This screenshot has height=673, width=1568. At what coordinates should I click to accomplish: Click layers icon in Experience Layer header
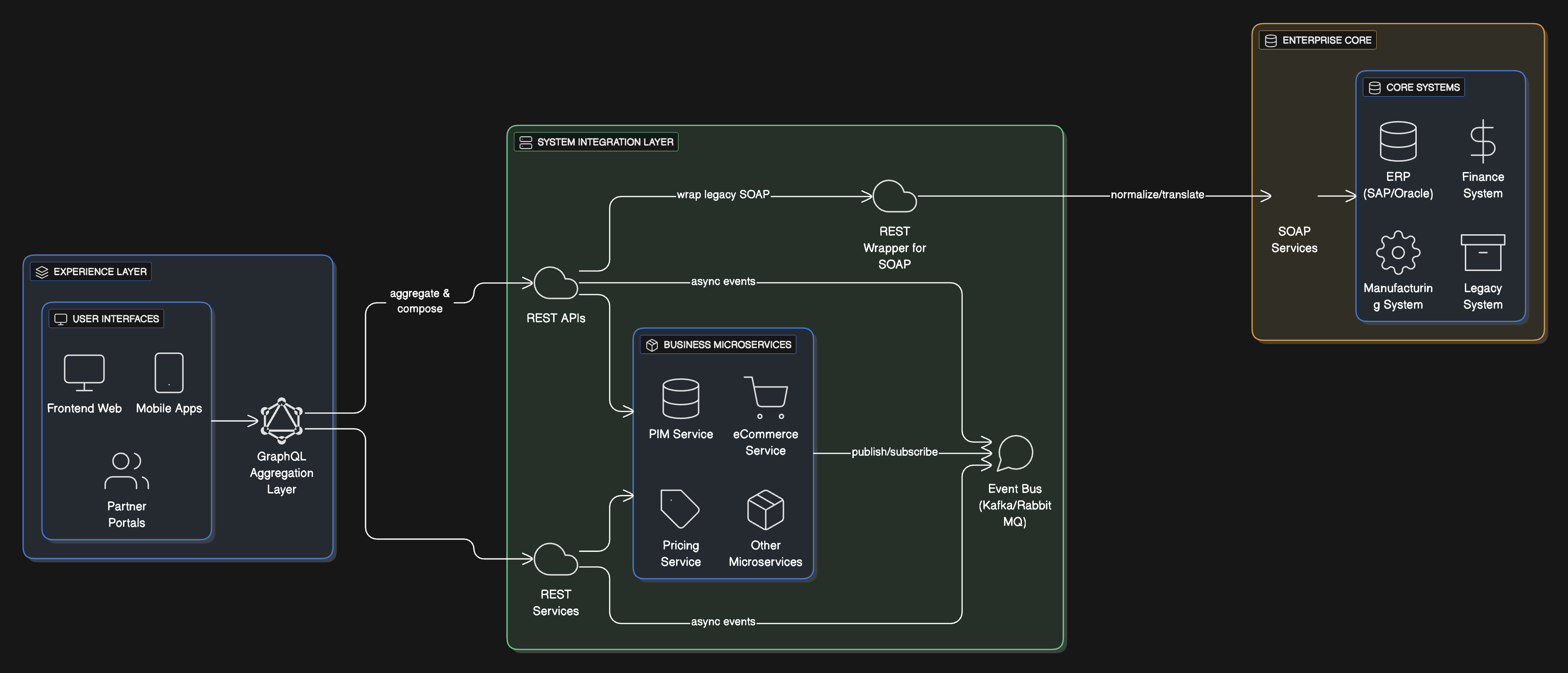41,271
